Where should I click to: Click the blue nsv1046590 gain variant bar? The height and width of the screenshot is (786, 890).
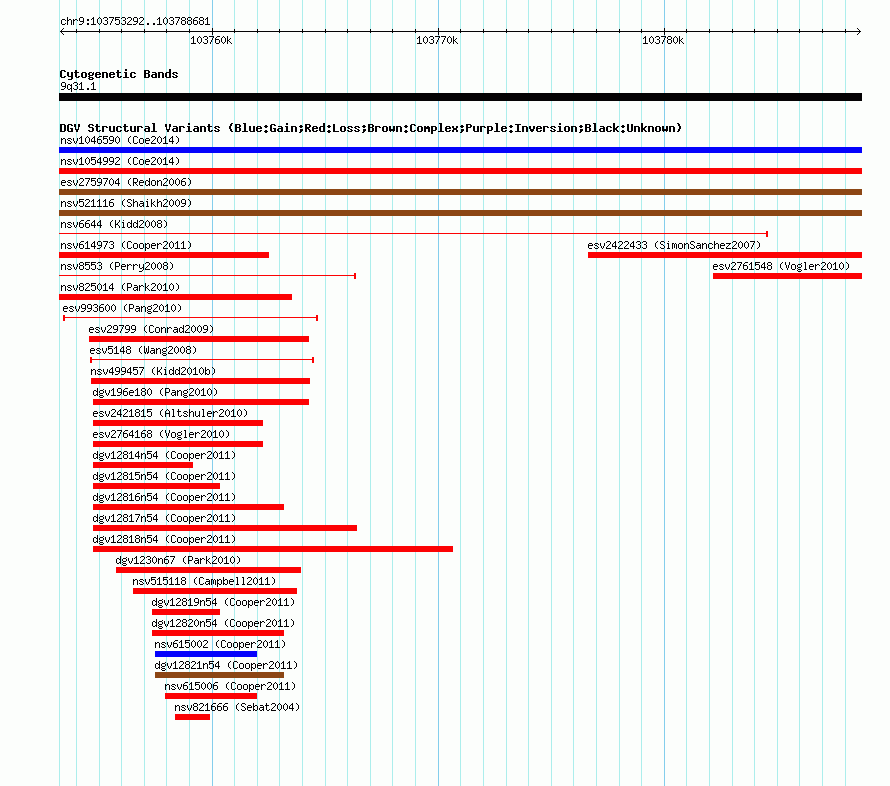[x=460, y=150]
